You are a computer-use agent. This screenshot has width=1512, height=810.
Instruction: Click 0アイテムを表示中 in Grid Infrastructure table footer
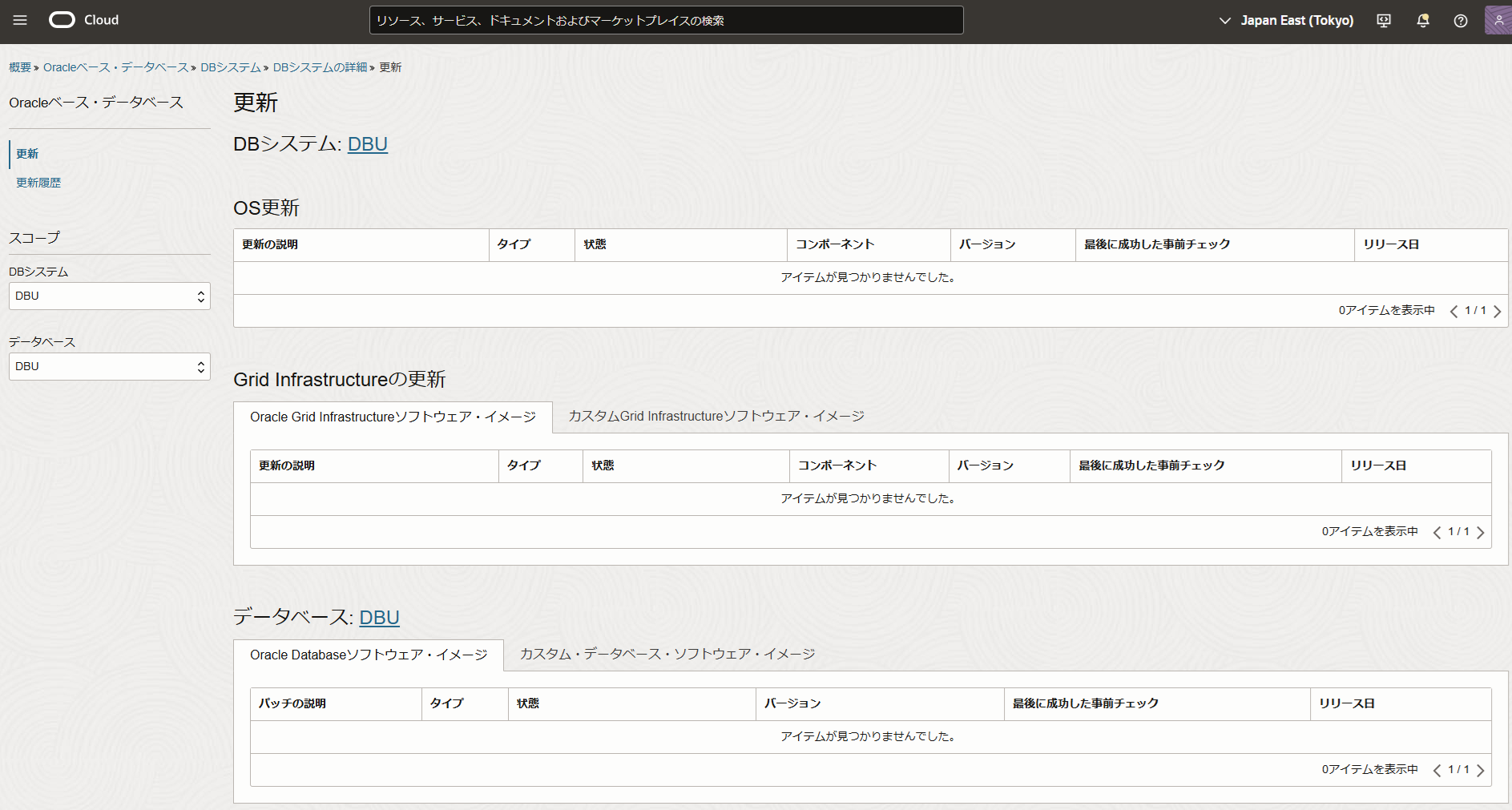pos(1369,532)
